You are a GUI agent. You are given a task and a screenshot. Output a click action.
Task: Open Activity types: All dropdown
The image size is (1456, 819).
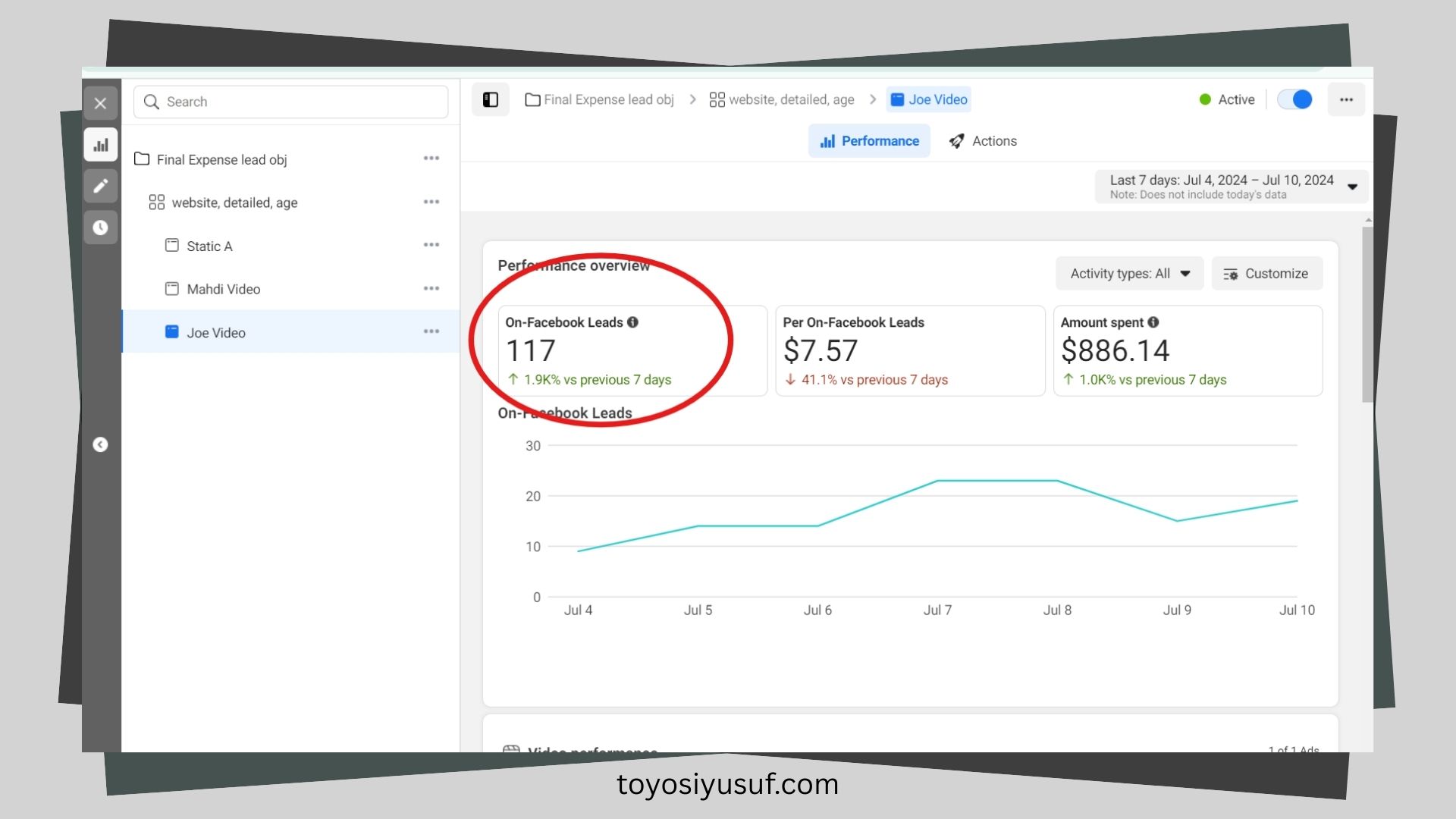pyautogui.click(x=1130, y=274)
